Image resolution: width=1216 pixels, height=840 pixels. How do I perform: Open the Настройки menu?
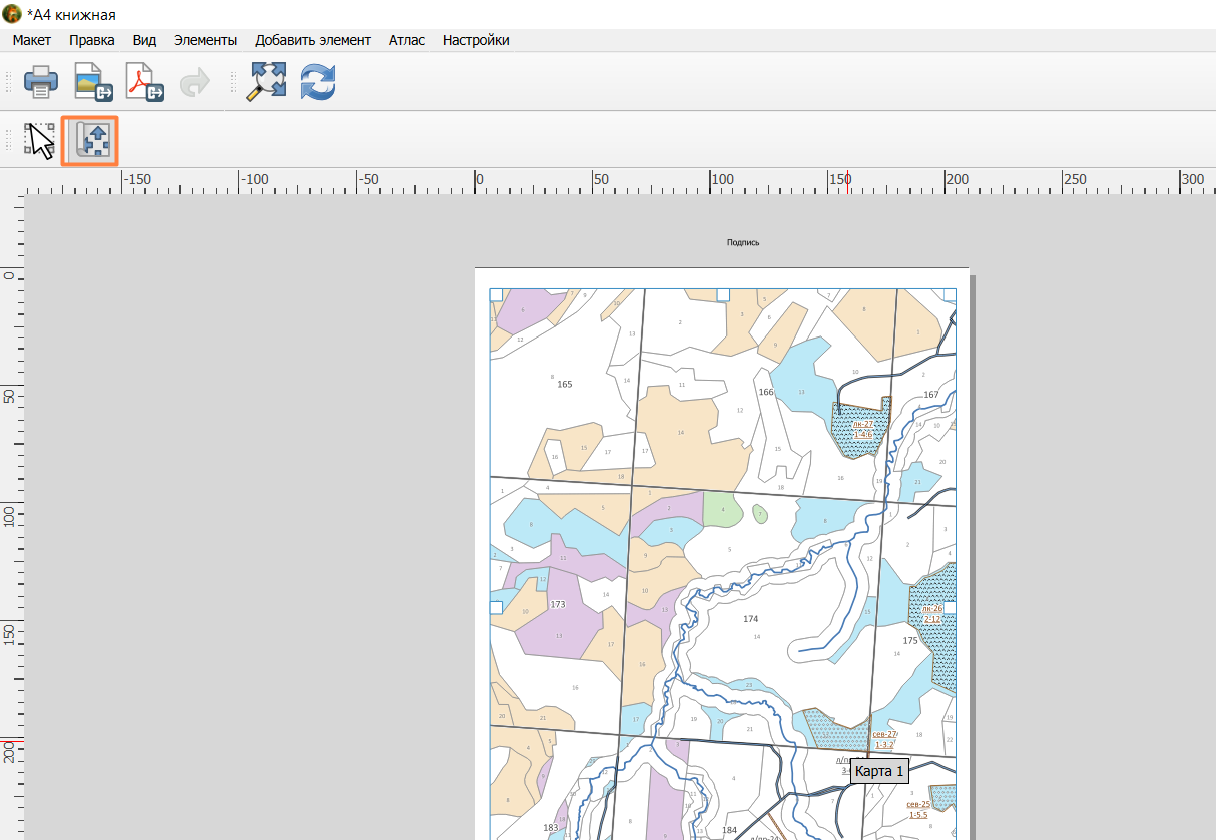(476, 40)
